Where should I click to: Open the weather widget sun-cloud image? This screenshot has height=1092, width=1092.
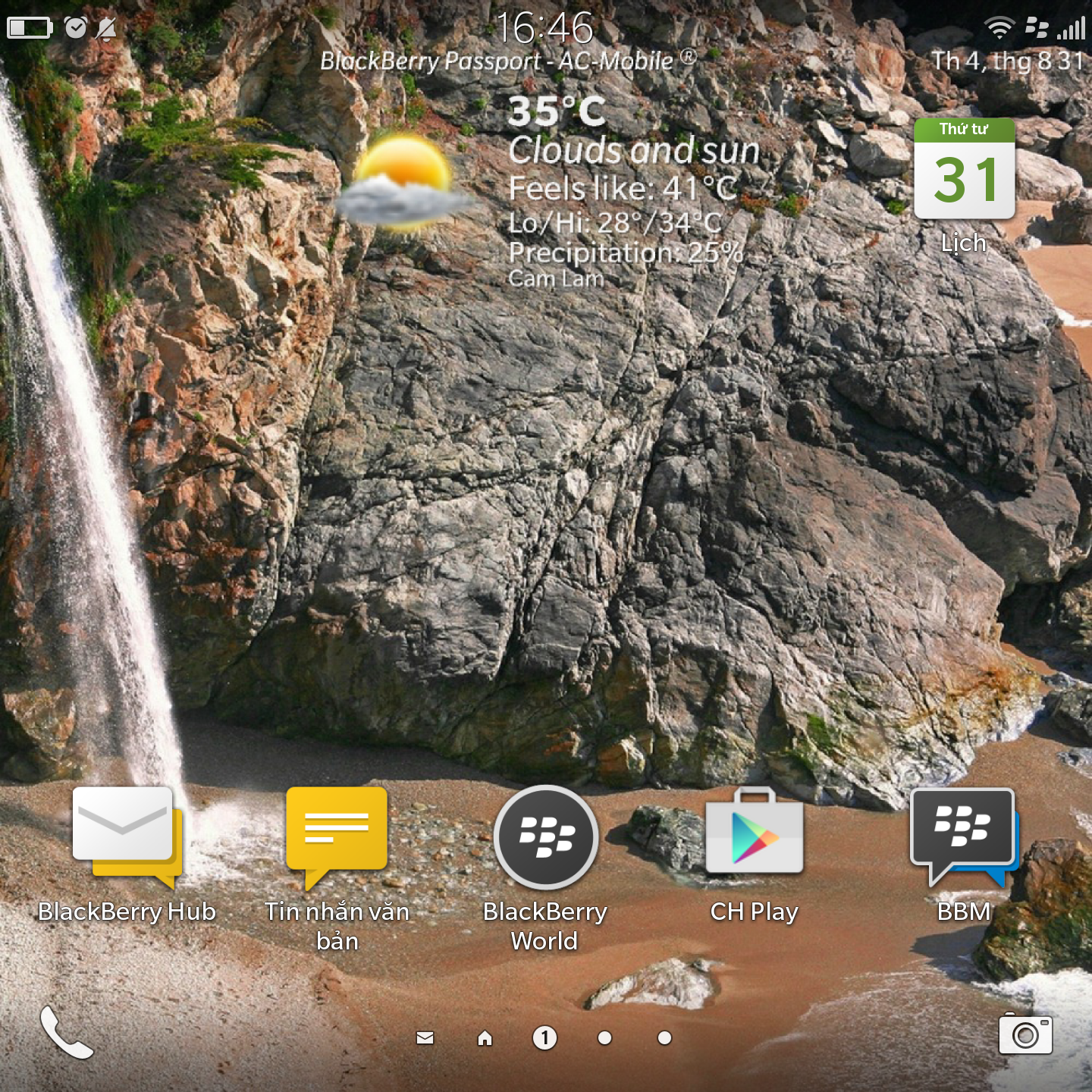pos(403,184)
